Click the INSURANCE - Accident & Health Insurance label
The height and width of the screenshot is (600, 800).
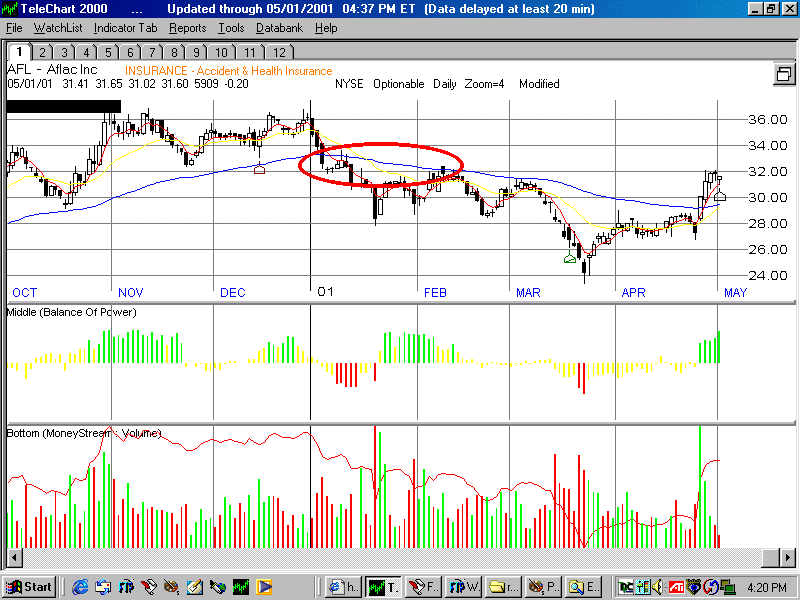pos(229,71)
